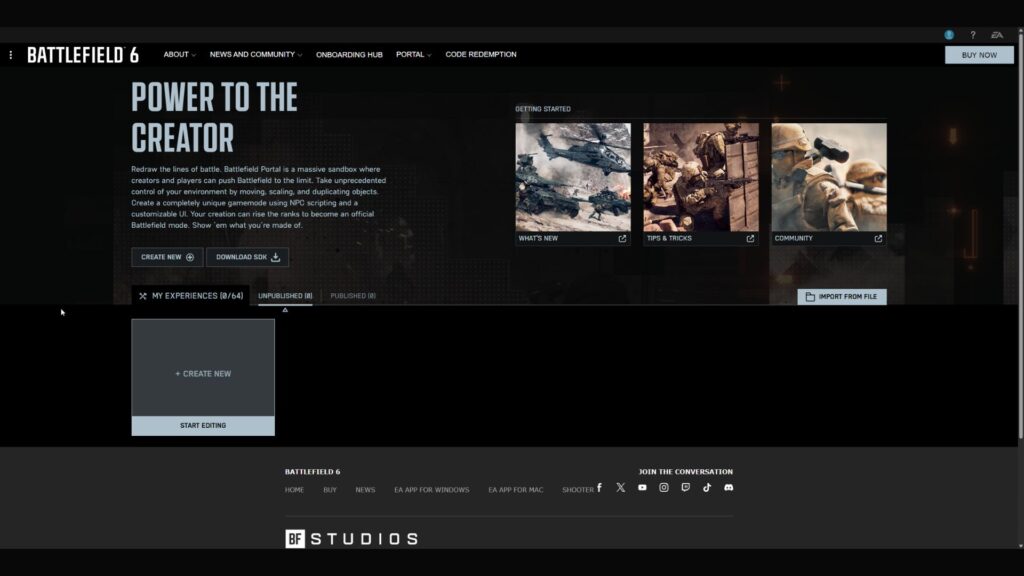The height and width of the screenshot is (576, 1024).
Task: Click the blue profile avatar icon
Action: (949, 34)
